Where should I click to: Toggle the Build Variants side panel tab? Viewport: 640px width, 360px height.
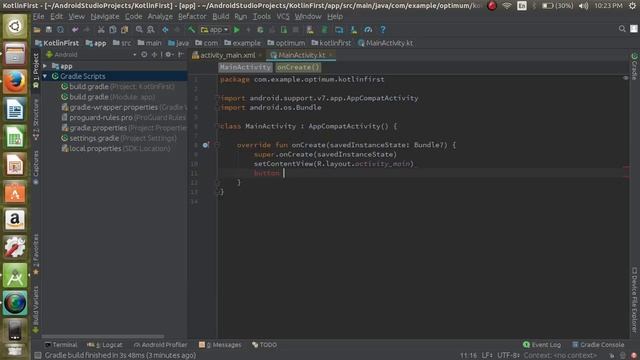pos(36,309)
